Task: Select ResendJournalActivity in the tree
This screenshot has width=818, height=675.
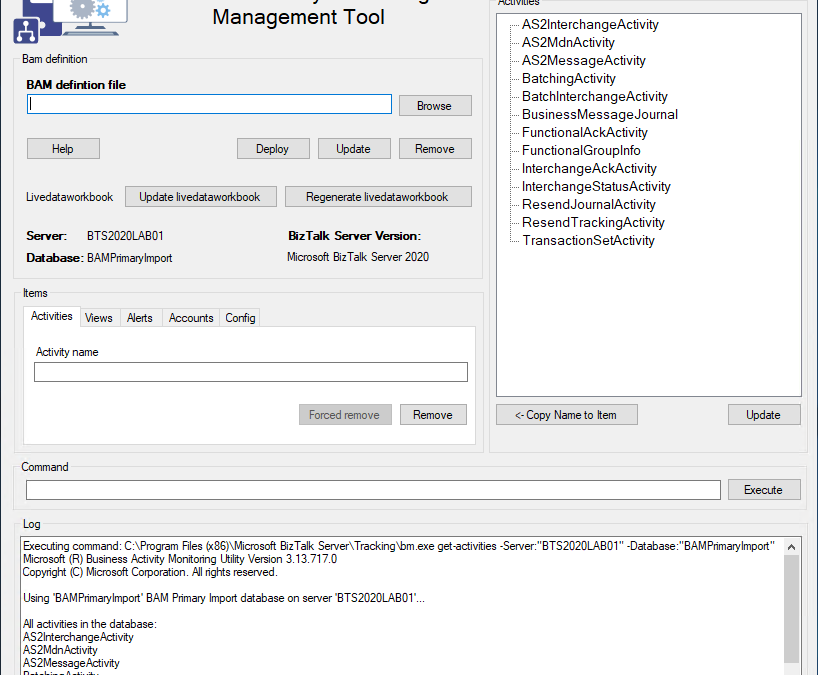Action: (x=588, y=204)
